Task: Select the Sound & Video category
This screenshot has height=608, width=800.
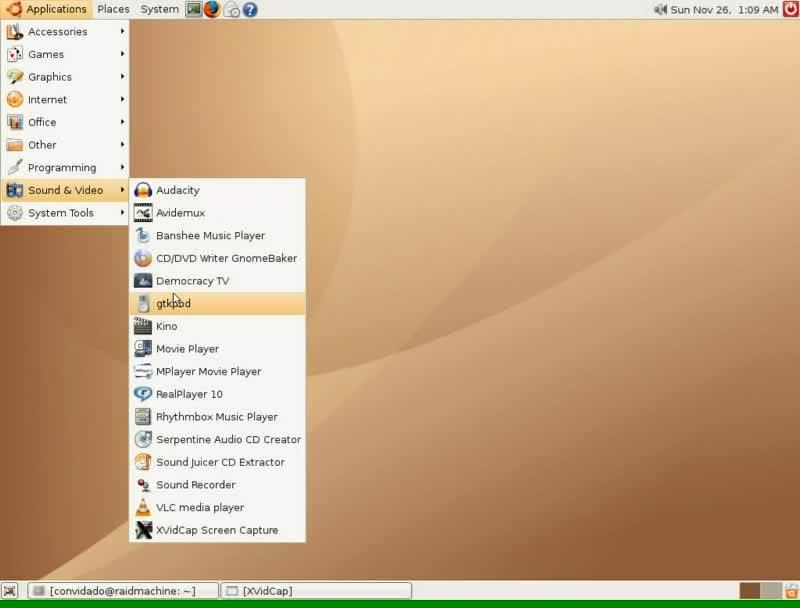Action: [65, 190]
